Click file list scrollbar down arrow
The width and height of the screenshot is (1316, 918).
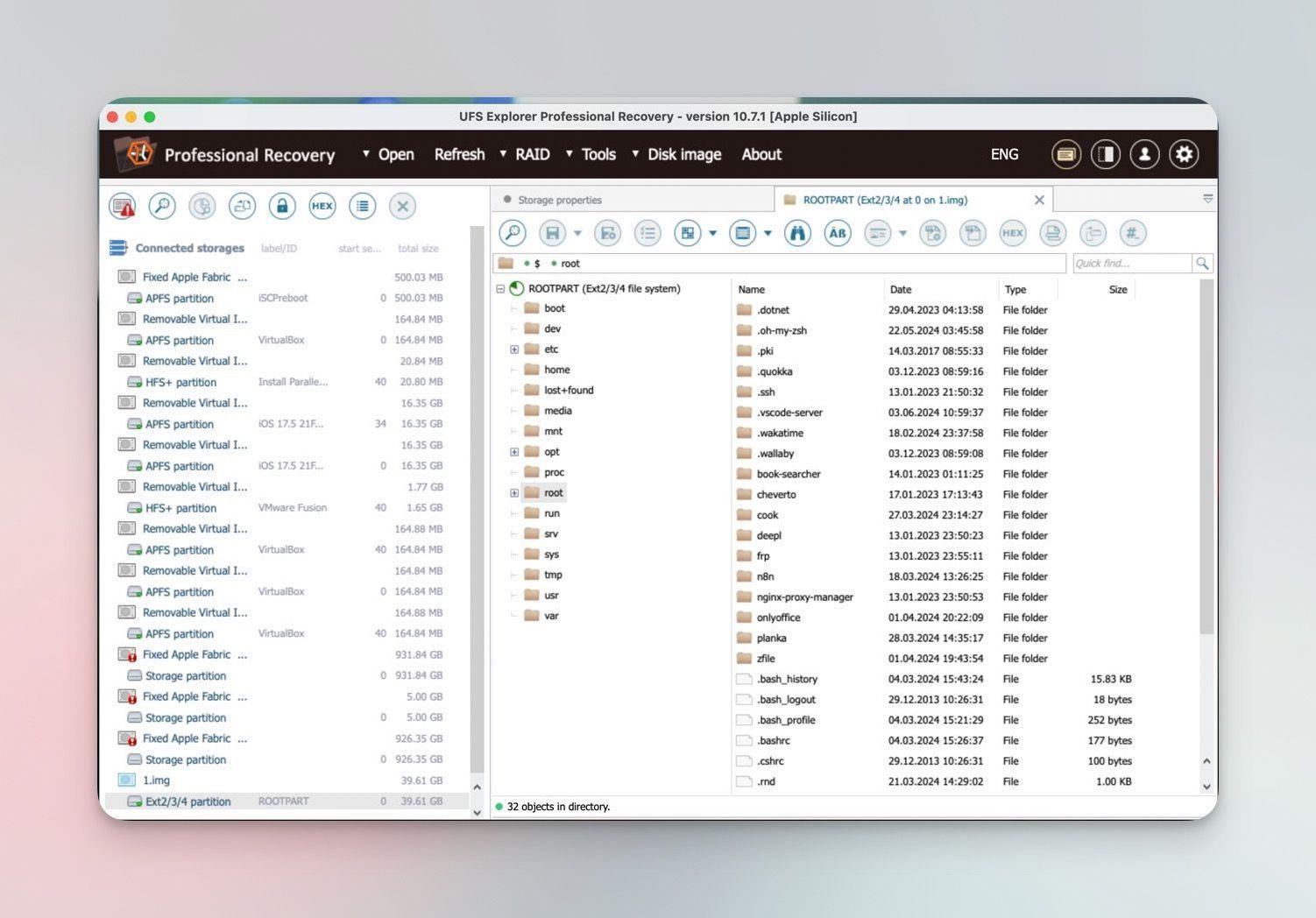[x=1206, y=787]
